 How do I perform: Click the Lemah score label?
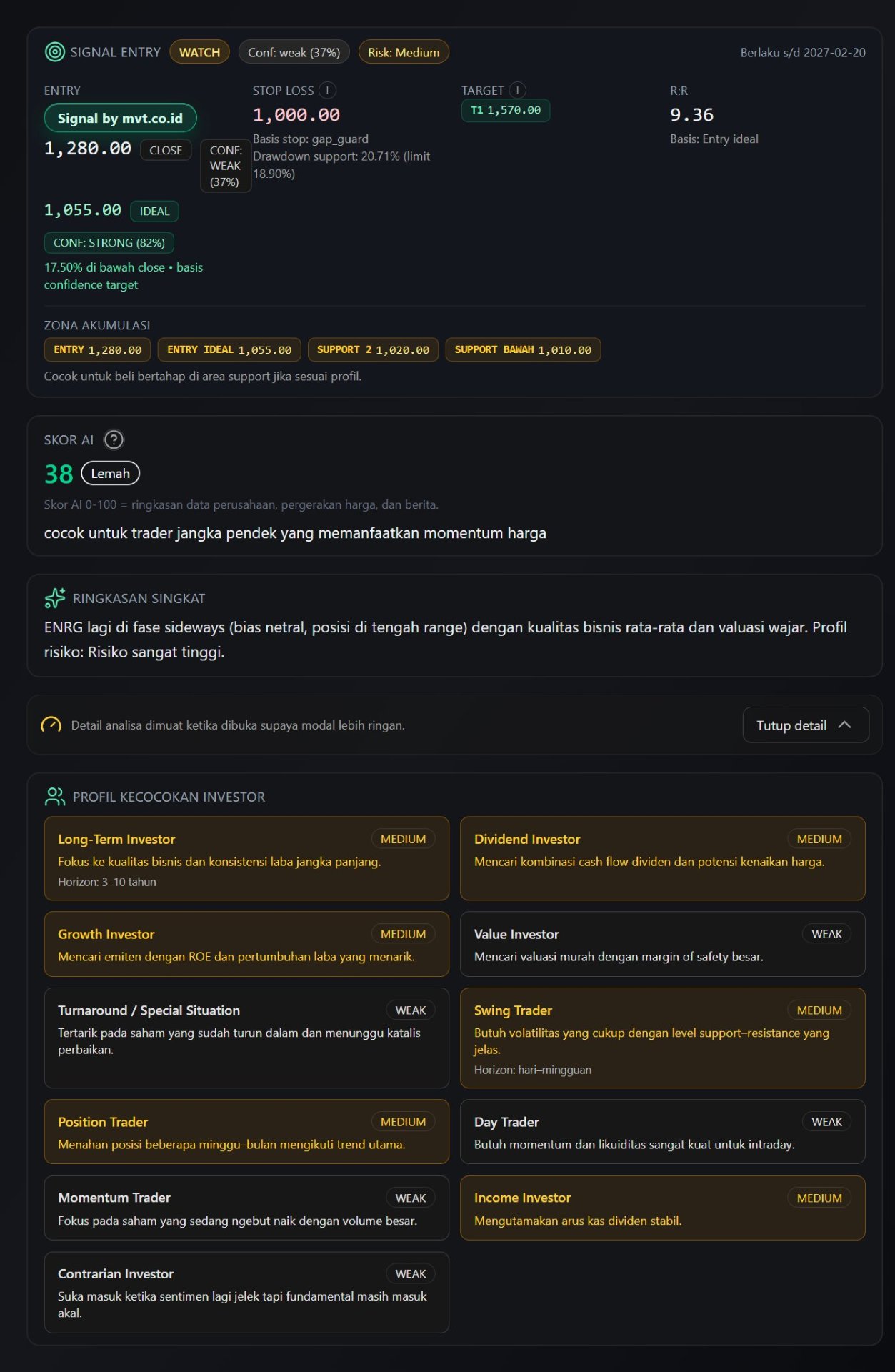pyautogui.click(x=110, y=474)
